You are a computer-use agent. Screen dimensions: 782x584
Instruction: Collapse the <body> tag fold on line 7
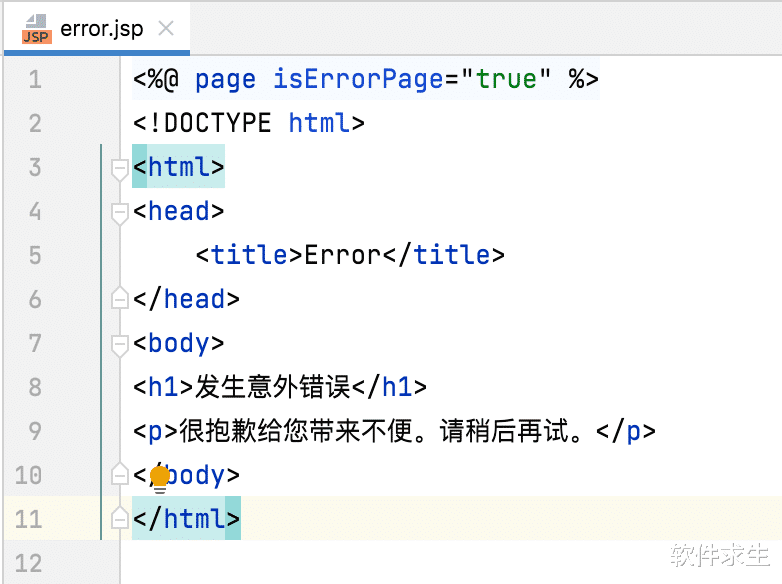click(119, 345)
